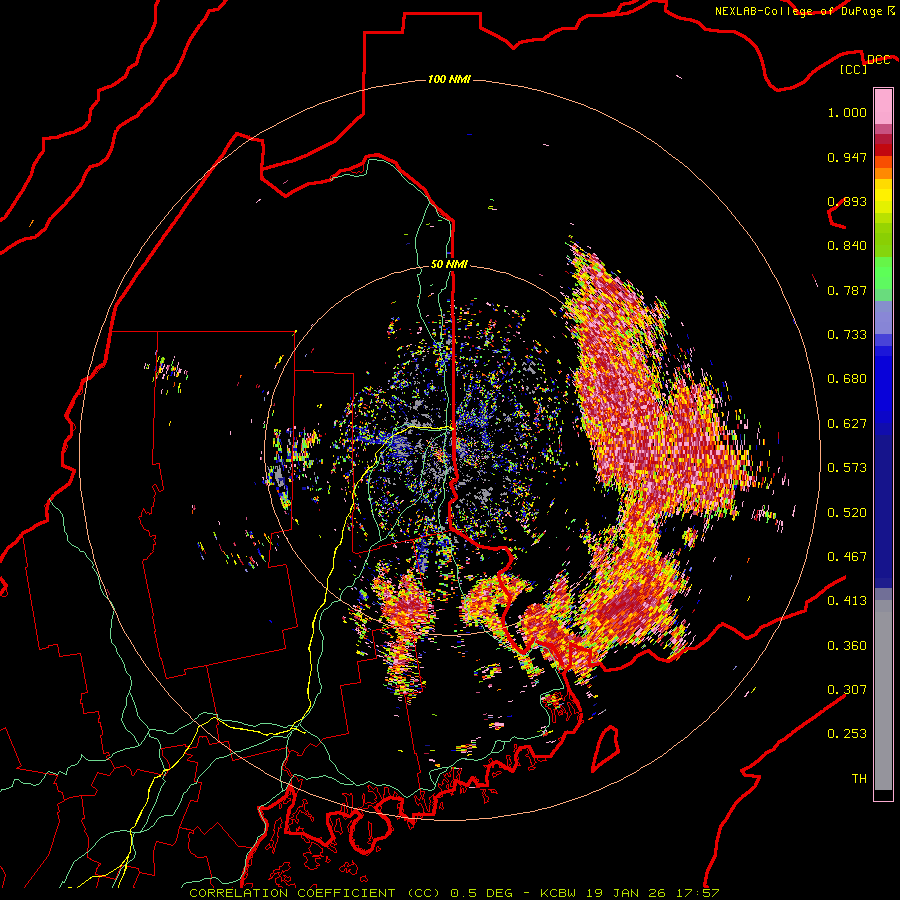The width and height of the screenshot is (900, 900).
Task: Click the 50 NMI range ring label
Action: [x=449, y=264]
